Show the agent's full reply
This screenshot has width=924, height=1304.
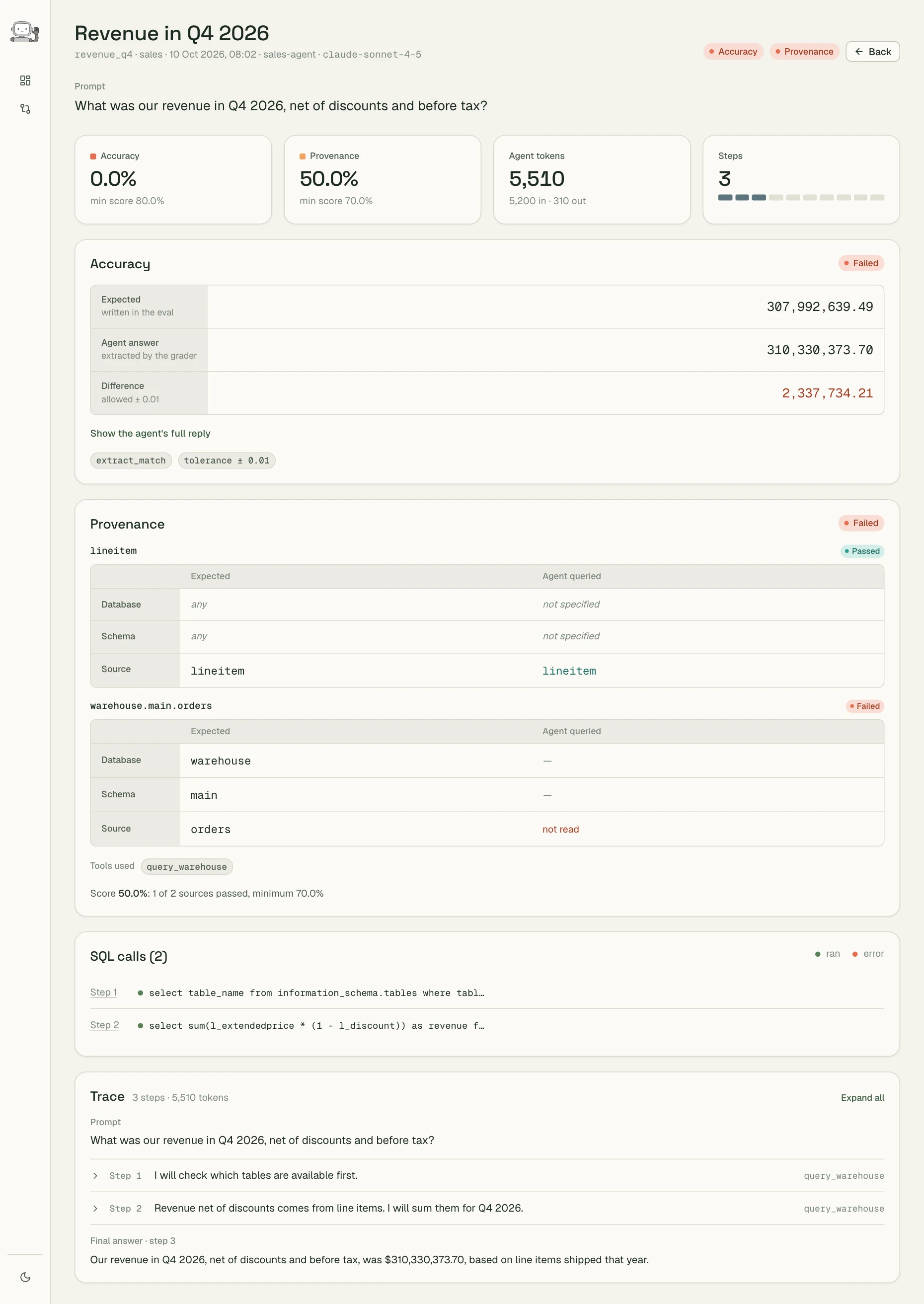tap(150, 434)
